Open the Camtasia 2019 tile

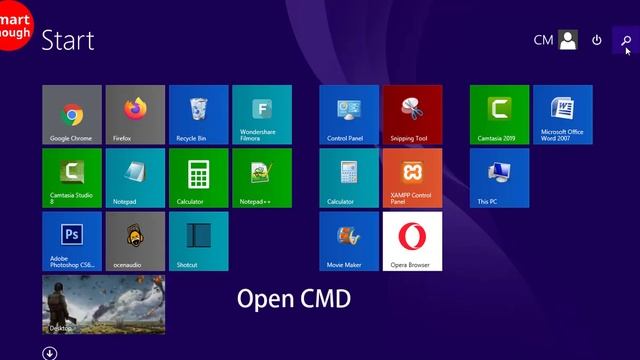tap(500, 115)
